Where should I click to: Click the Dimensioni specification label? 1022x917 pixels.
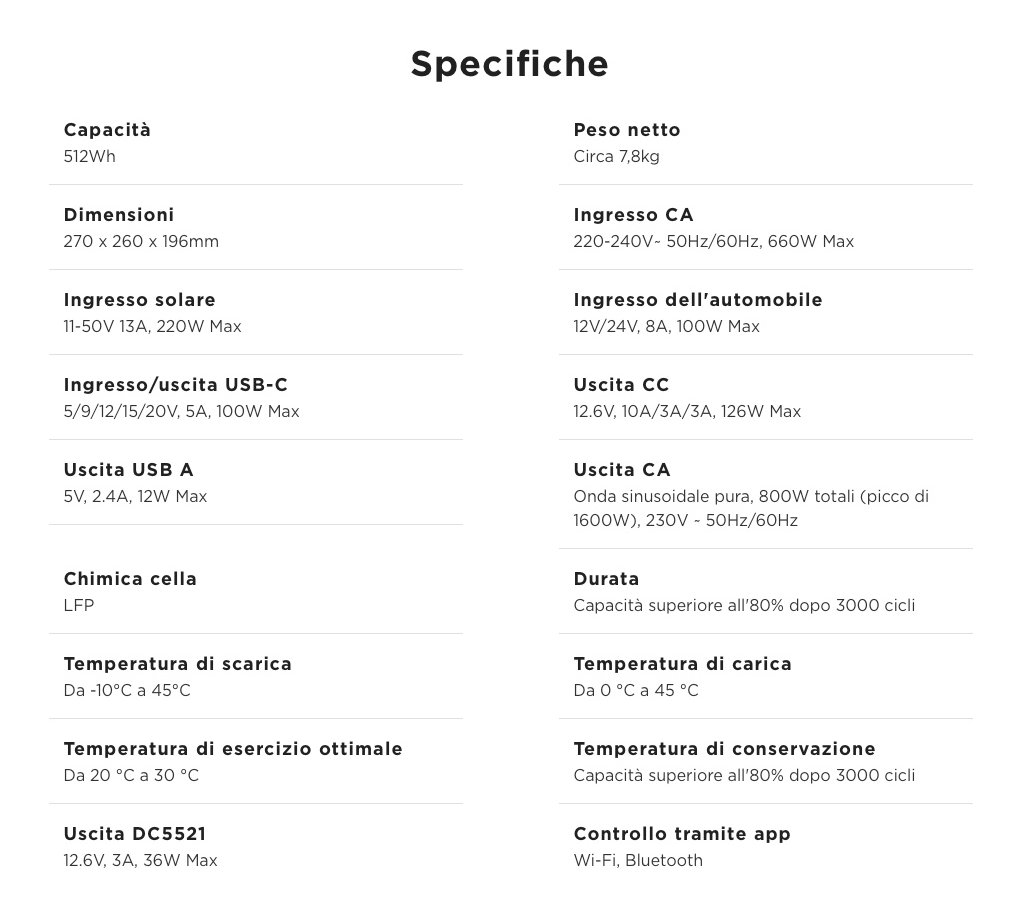pos(118,215)
